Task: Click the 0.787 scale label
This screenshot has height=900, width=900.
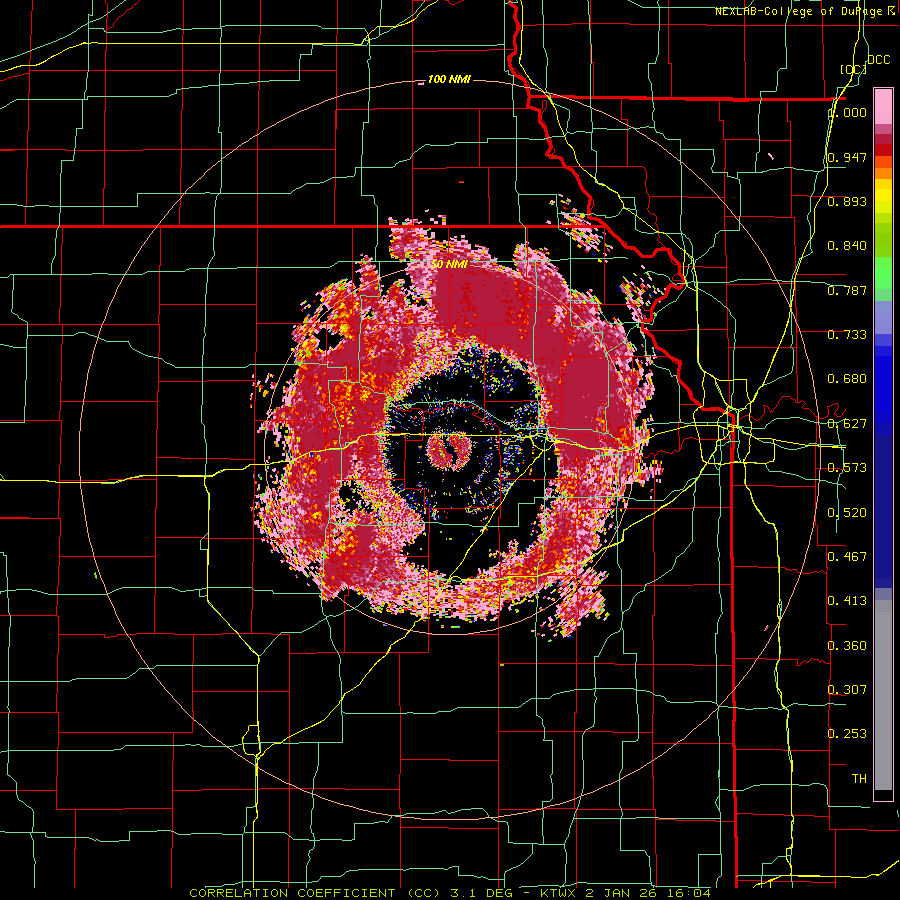Action: tap(847, 290)
